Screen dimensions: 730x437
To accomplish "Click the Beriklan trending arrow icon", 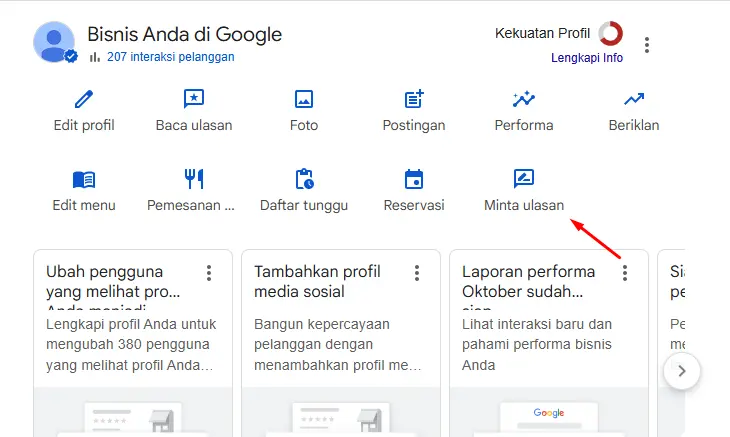I will [x=634, y=99].
